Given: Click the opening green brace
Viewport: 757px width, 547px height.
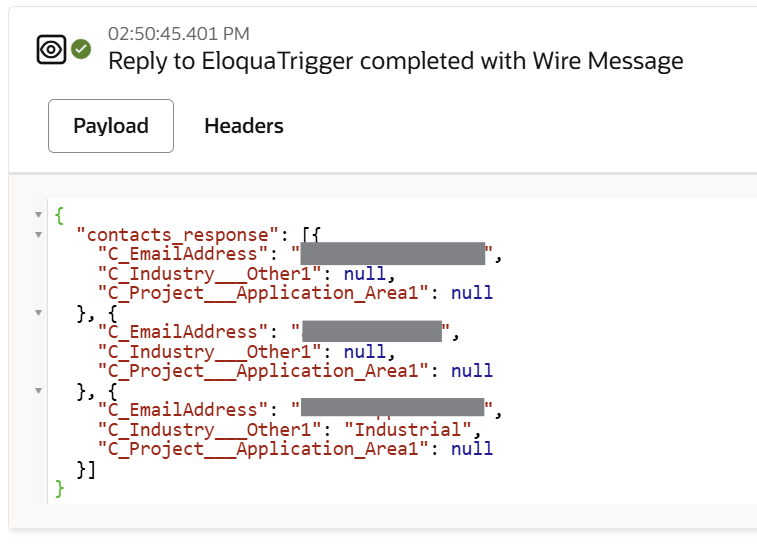Looking at the screenshot, I should click(x=59, y=215).
